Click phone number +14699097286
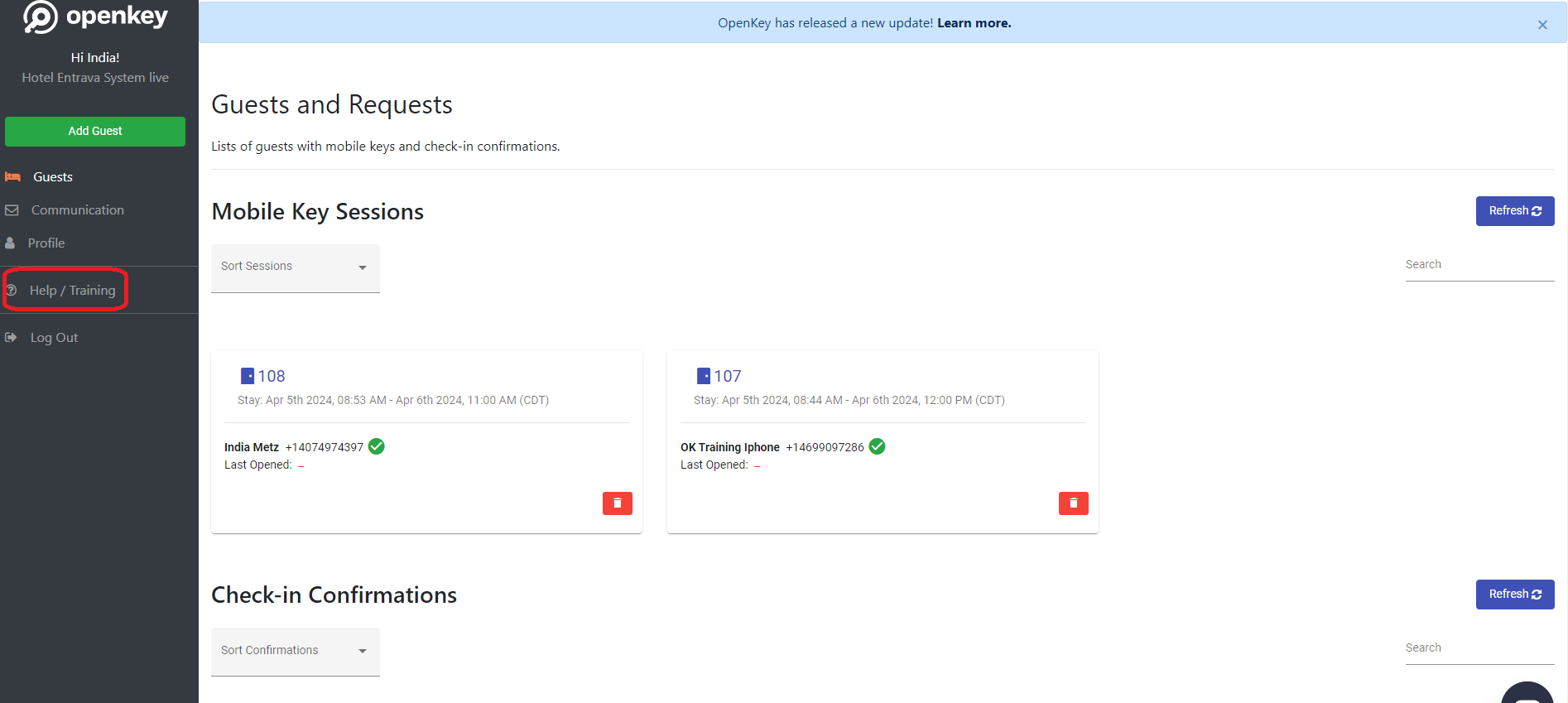The image size is (1568, 703). pyautogui.click(x=825, y=447)
